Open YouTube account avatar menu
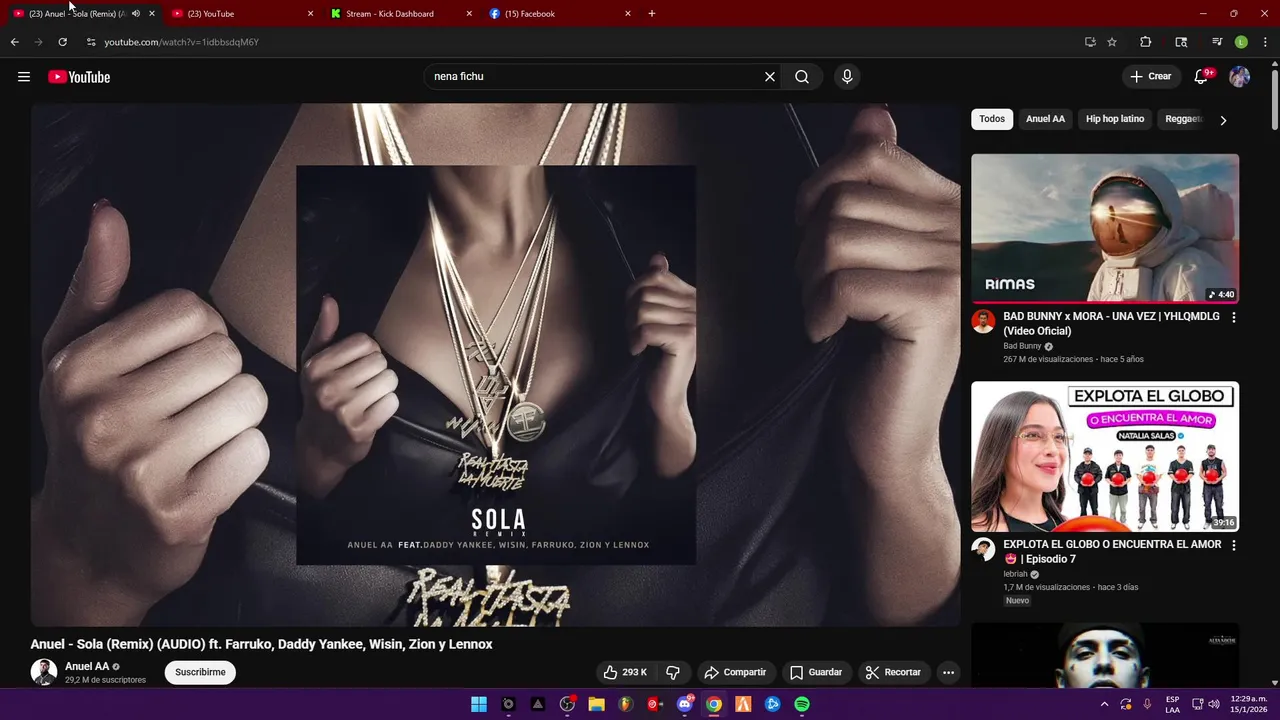 [1239, 77]
